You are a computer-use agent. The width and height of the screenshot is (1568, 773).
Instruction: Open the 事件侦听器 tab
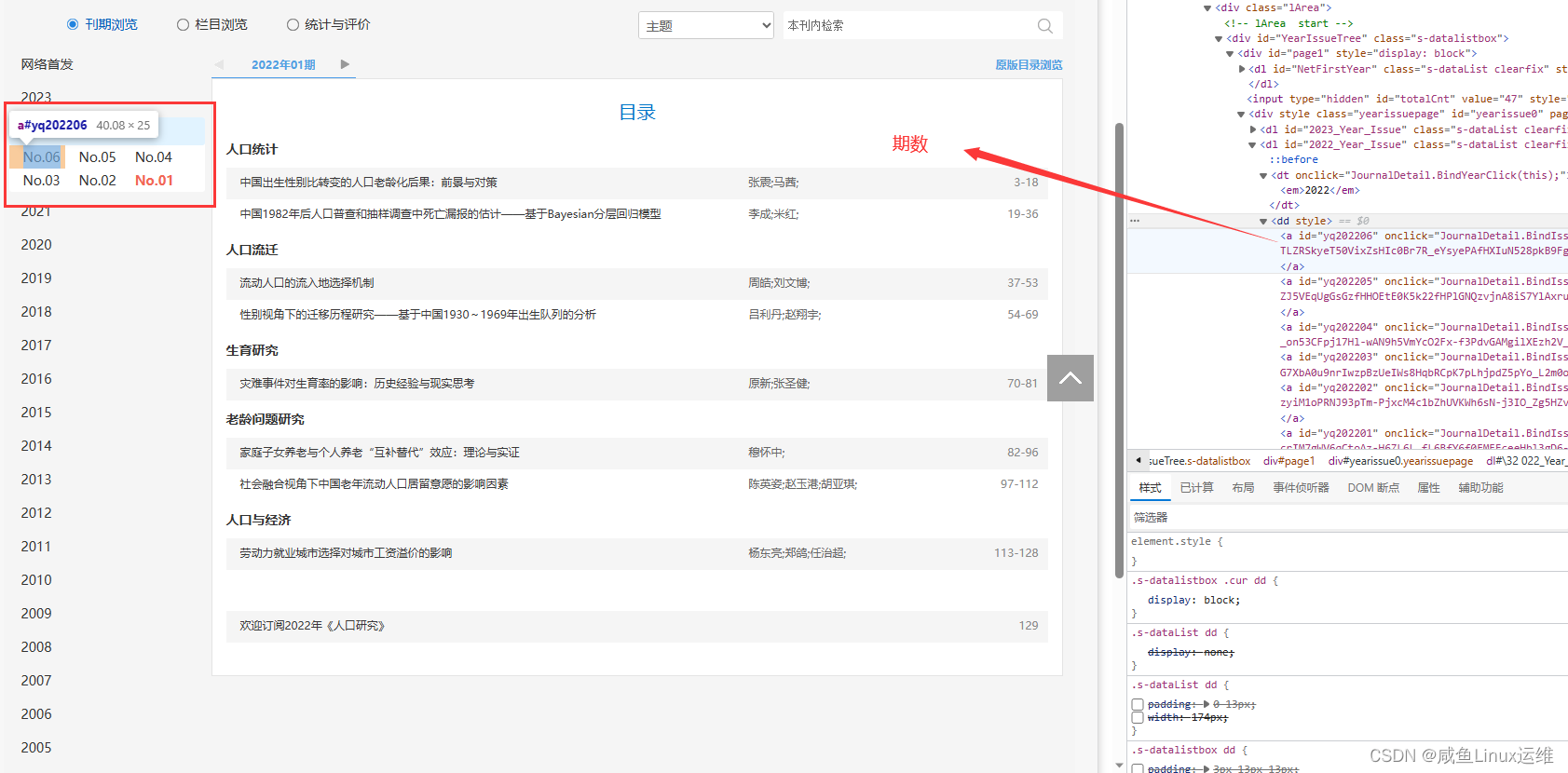point(1301,488)
